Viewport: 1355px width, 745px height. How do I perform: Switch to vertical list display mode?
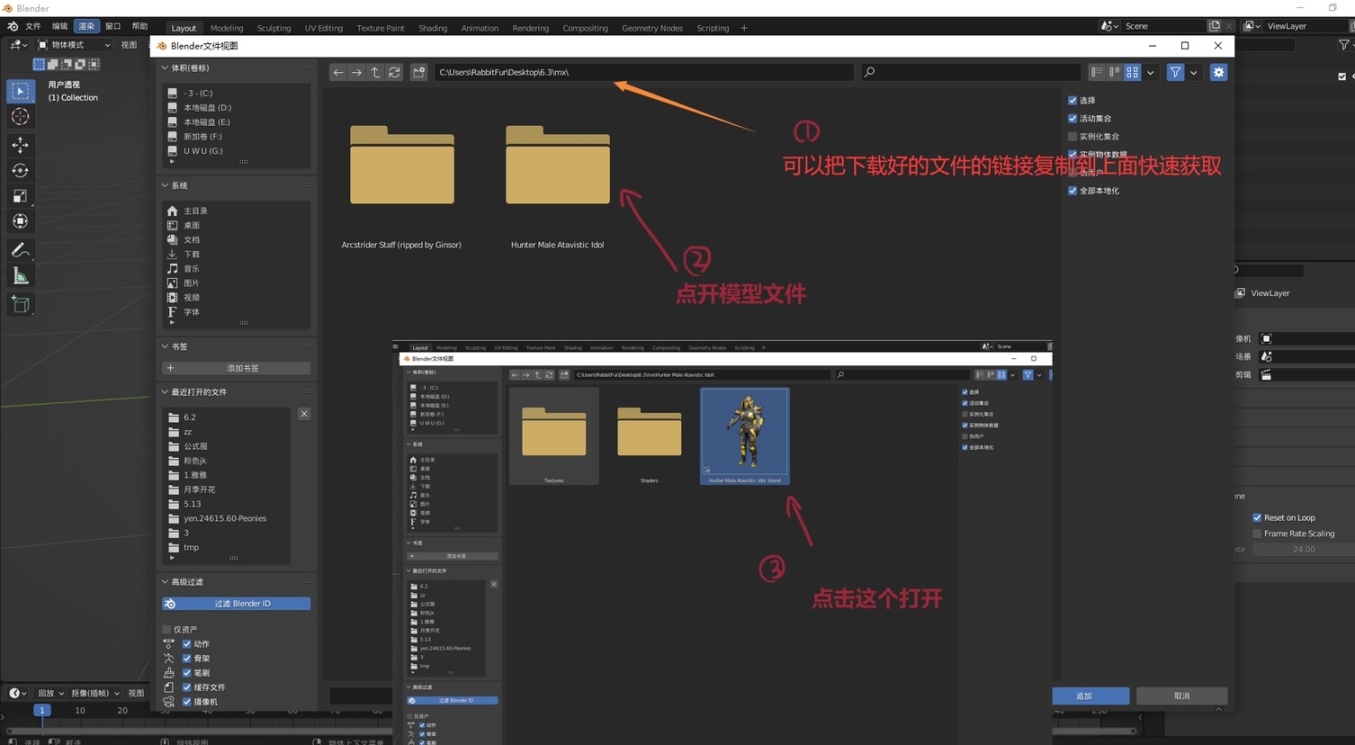tap(1097, 72)
